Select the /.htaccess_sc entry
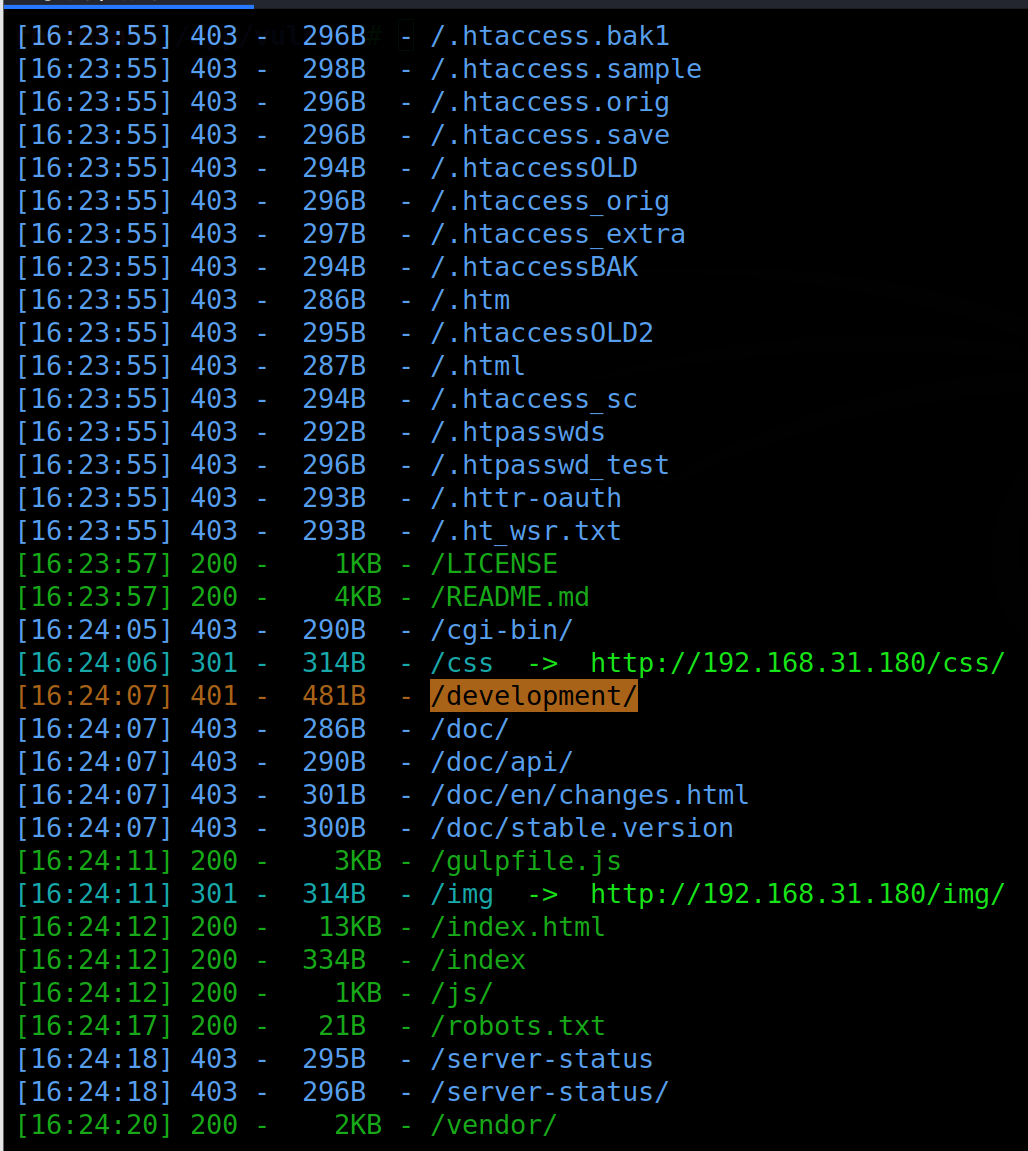 tap(534, 399)
